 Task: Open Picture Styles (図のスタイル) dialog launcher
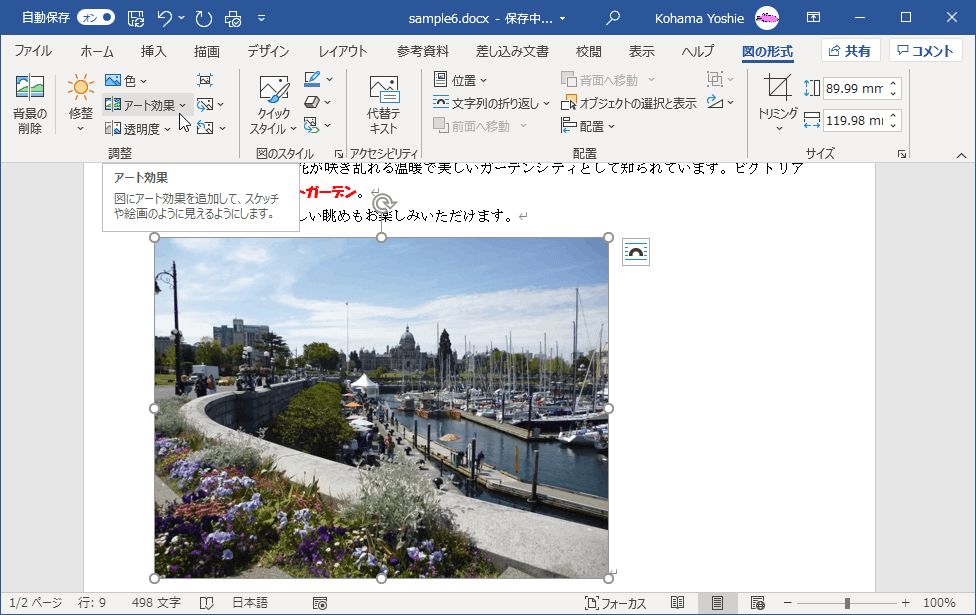pyautogui.click(x=339, y=154)
